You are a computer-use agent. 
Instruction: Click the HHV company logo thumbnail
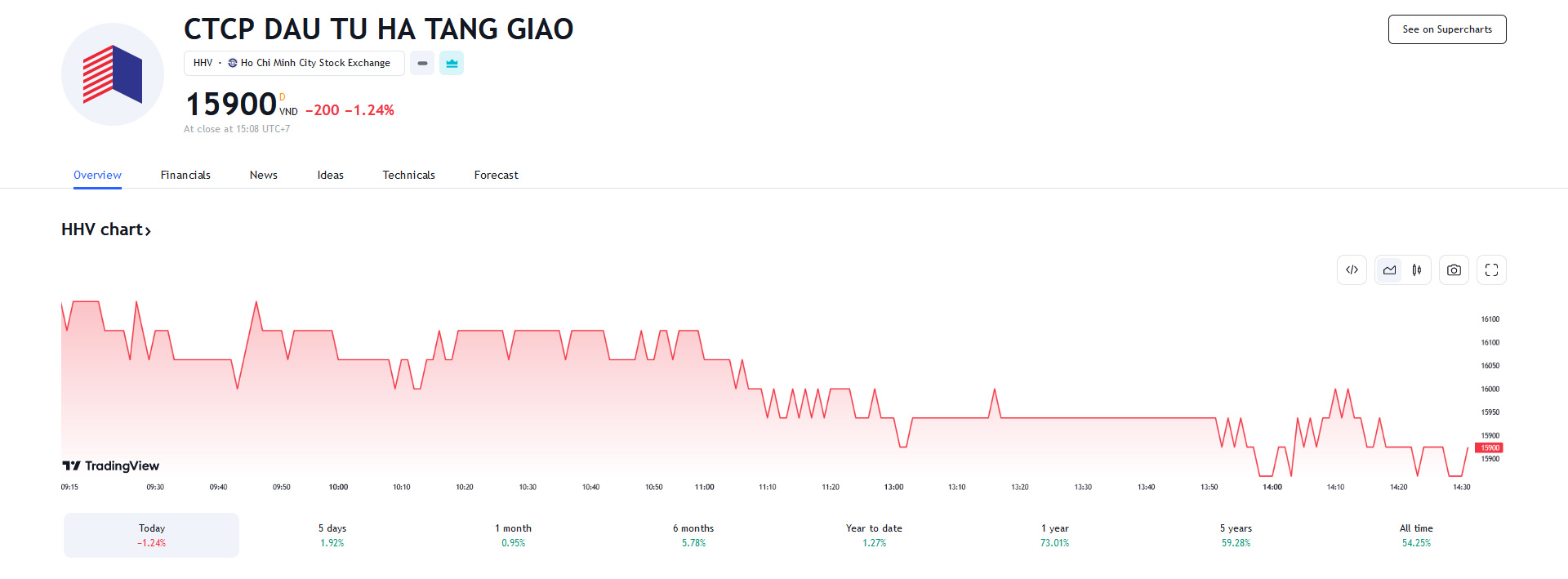[x=113, y=73]
